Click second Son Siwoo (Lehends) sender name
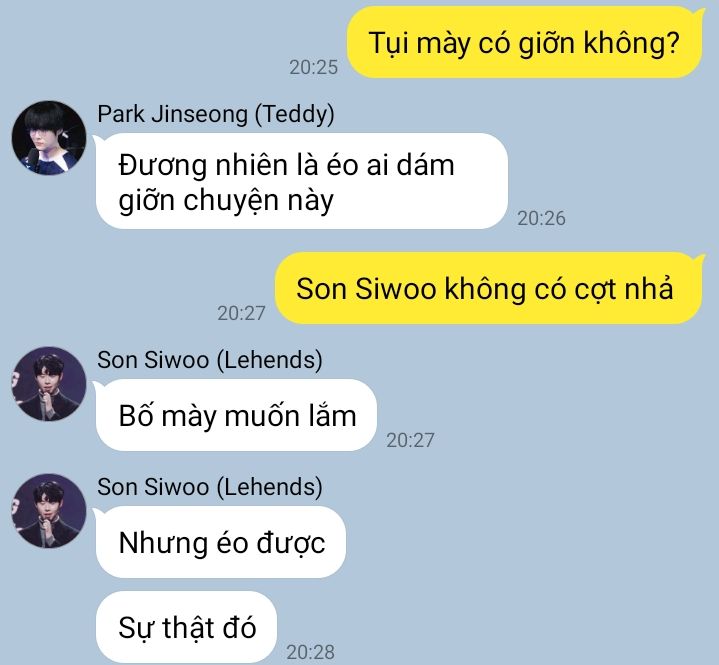The height and width of the screenshot is (665, 719). (210, 487)
